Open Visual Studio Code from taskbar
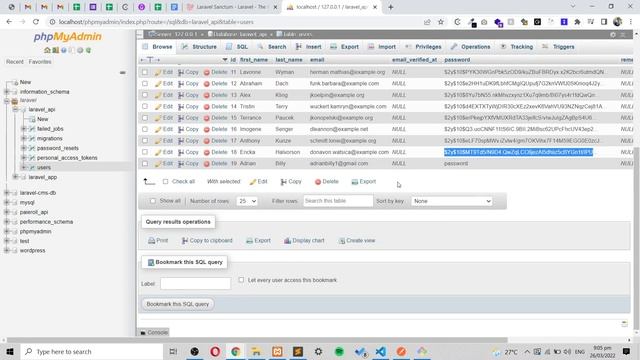Screen dimensions: 640x360 click(380, 351)
